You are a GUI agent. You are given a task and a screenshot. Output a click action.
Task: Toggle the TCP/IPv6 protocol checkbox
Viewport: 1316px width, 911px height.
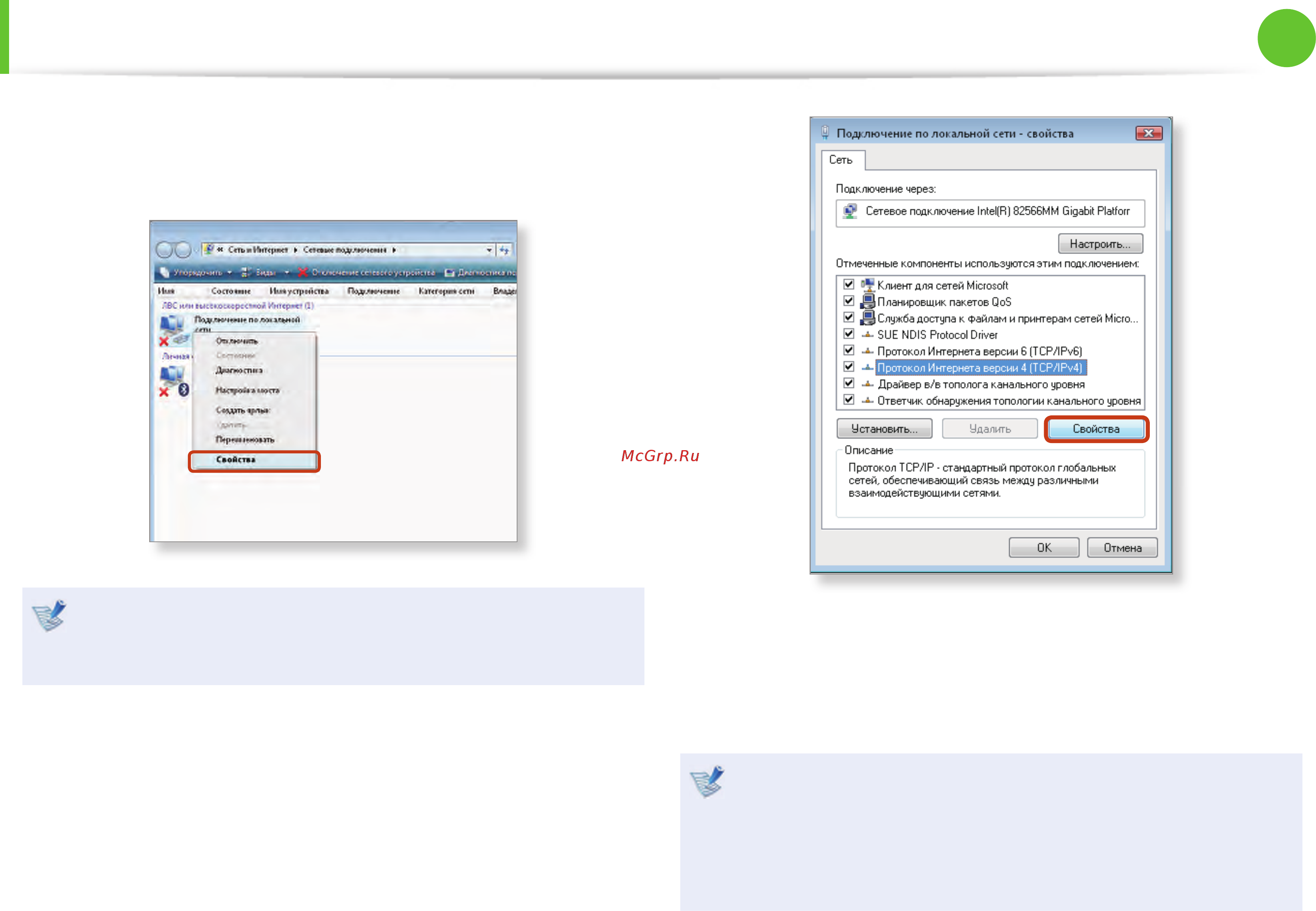pos(848,351)
